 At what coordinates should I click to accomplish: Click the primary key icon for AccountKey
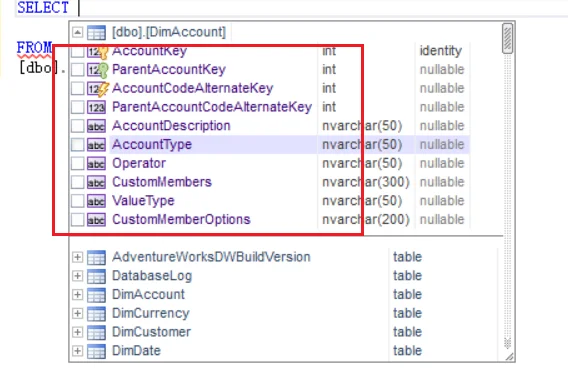pyautogui.click(x=97, y=51)
